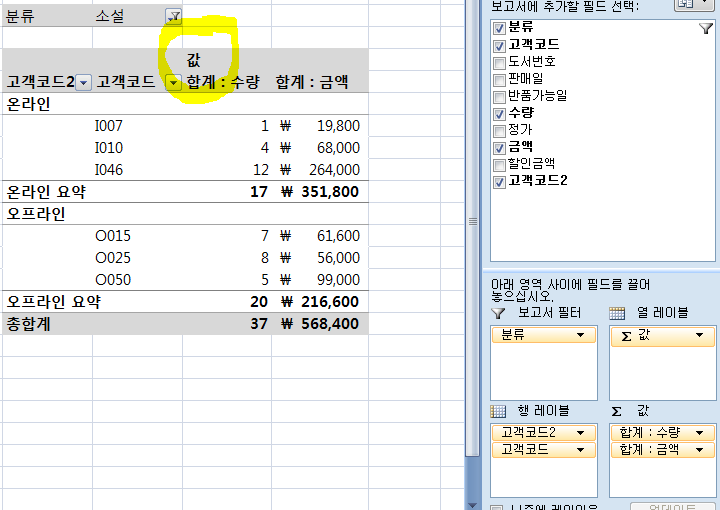Check the 도서번호 field checkbox
This screenshot has height=510, width=720.
(500, 61)
